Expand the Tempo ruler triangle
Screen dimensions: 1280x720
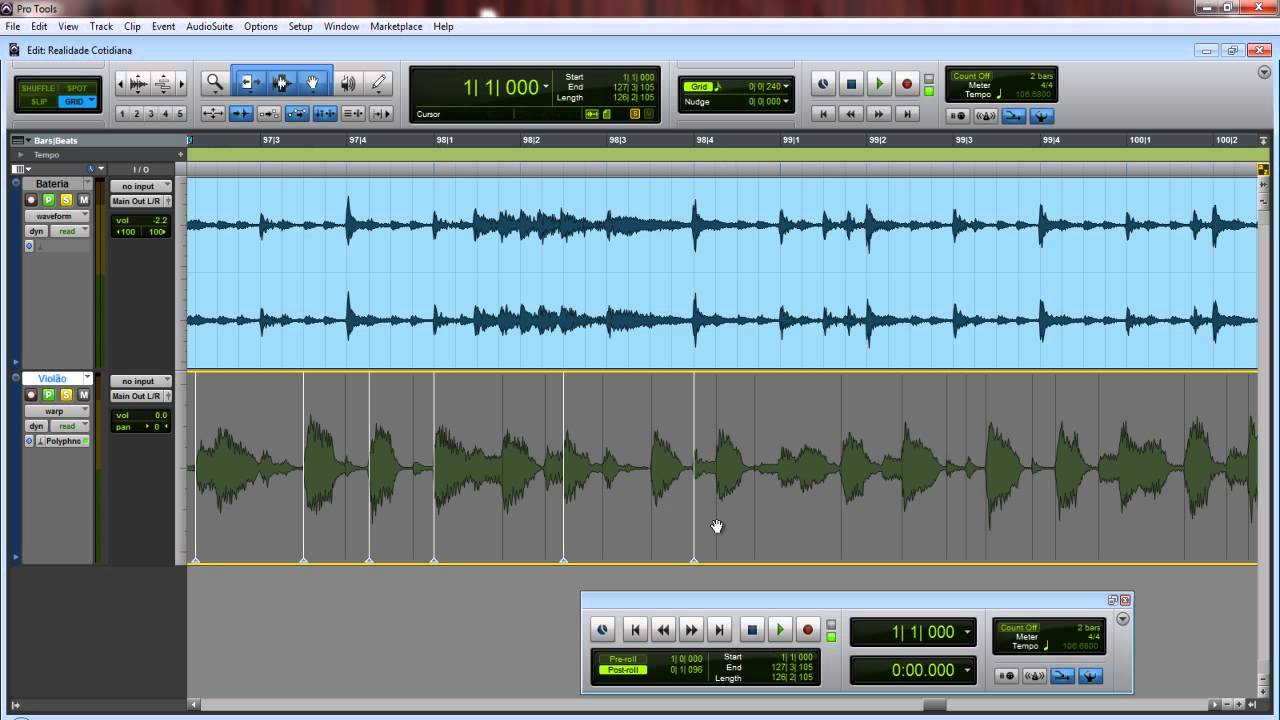point(21,155)
